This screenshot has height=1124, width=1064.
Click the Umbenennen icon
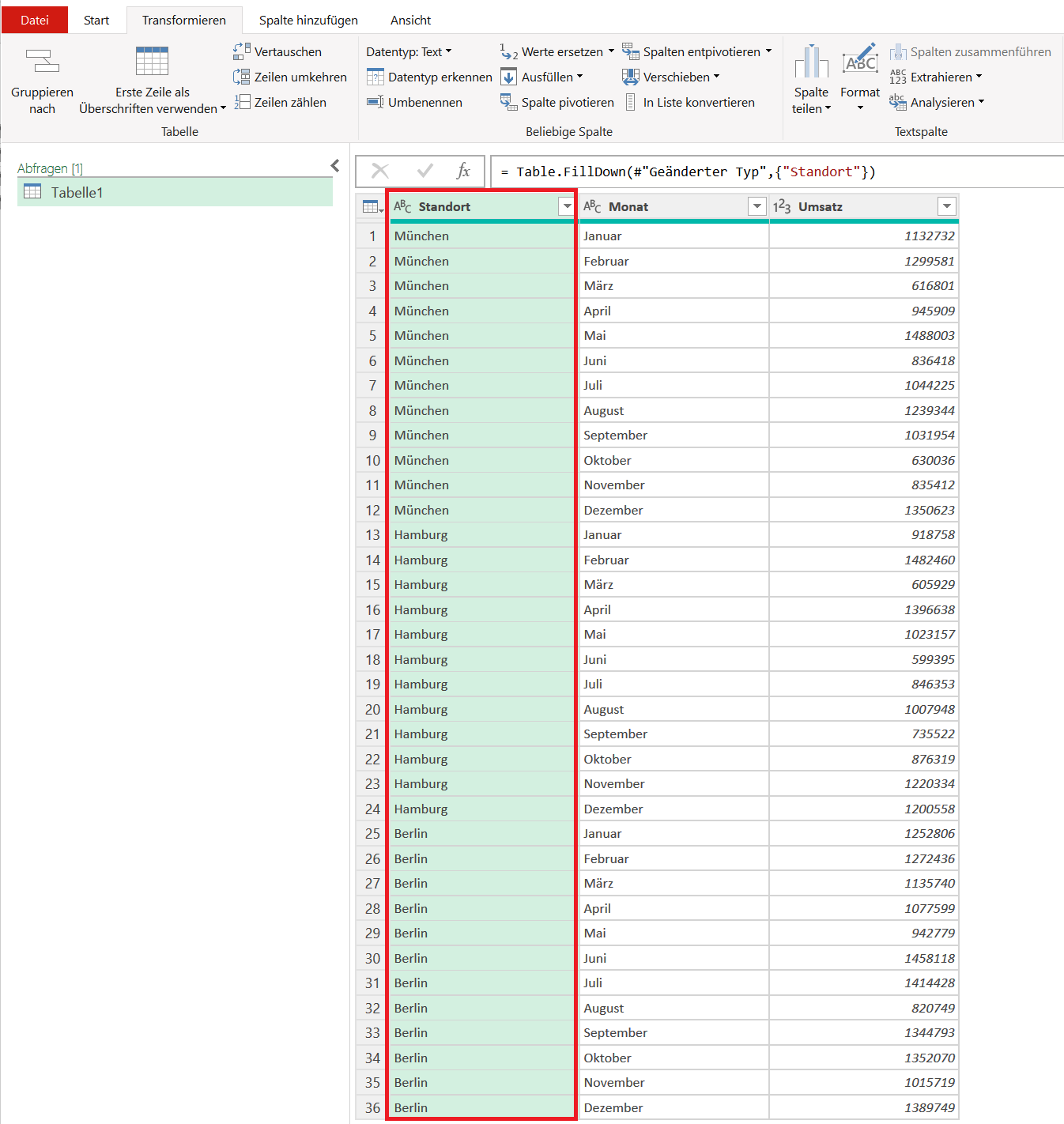[375, 102]
